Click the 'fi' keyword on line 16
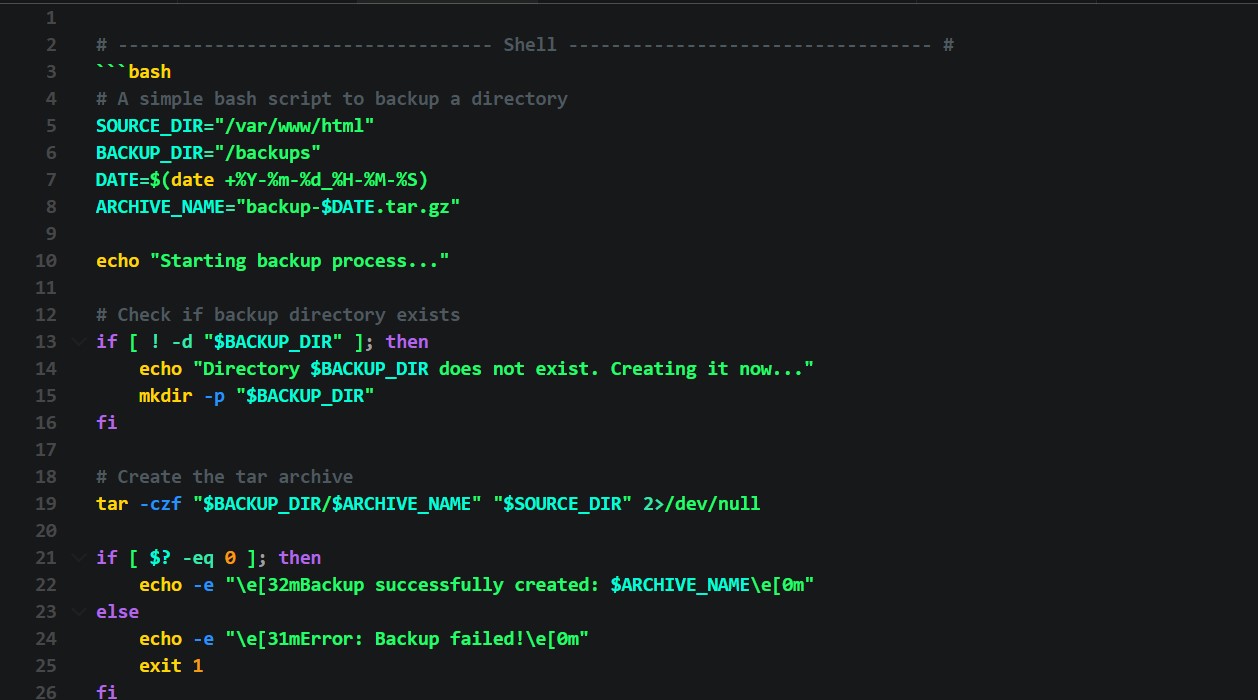This screenshot has height=700, width=1258. [107, 423]
